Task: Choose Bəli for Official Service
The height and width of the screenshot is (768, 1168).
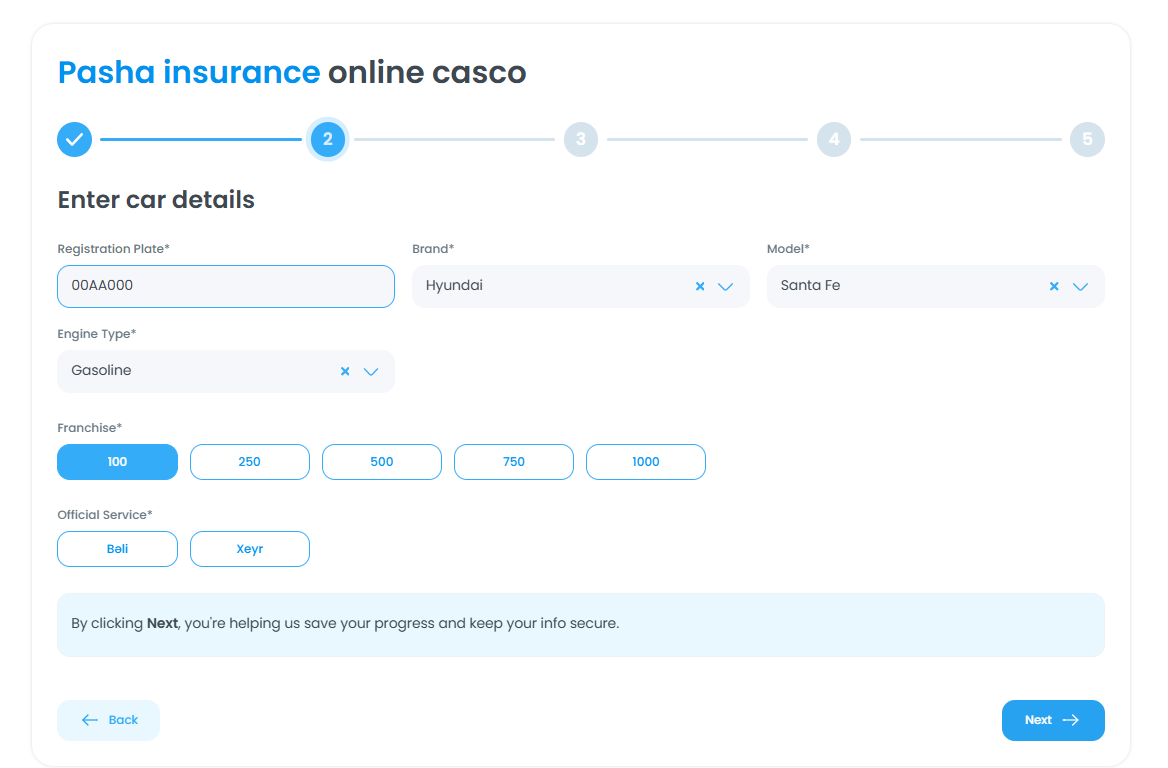Action: [118, 549]
